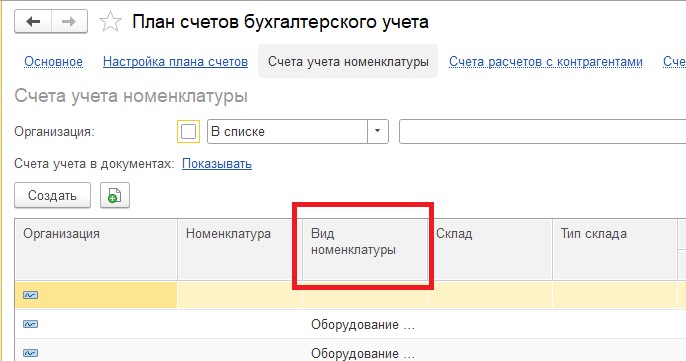The width and height of the screenshot is (686, 361).
Task: Go forward with the right arrow button
Action: click(69, 21)
